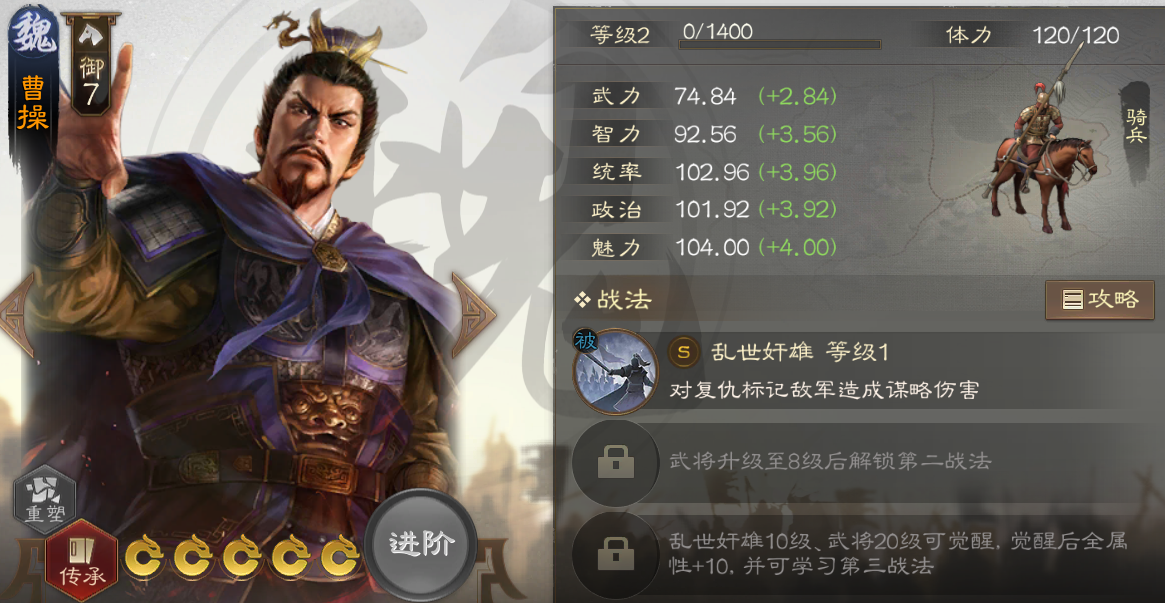Viewport: 1165px width, 603px height.
Task: Click the 进阶 advance button
Action: pyautogui.click(x=423, y=544)
